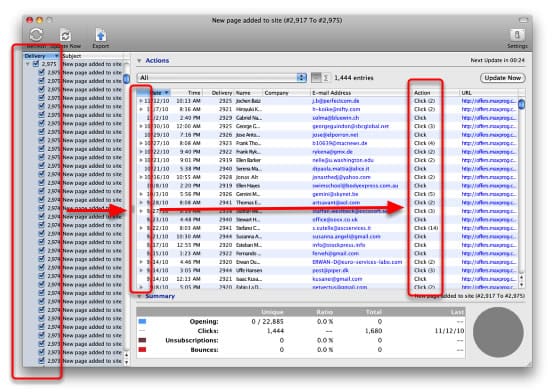Click the gray pie chart in Summary
560x392 pixels.
[498, 332]
